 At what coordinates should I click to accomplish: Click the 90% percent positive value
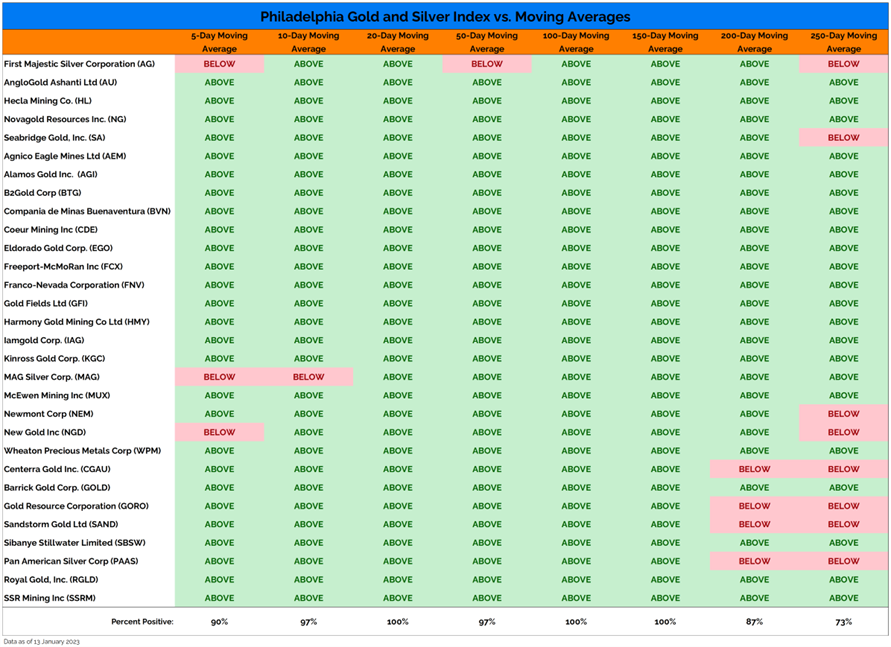(219, 622)
